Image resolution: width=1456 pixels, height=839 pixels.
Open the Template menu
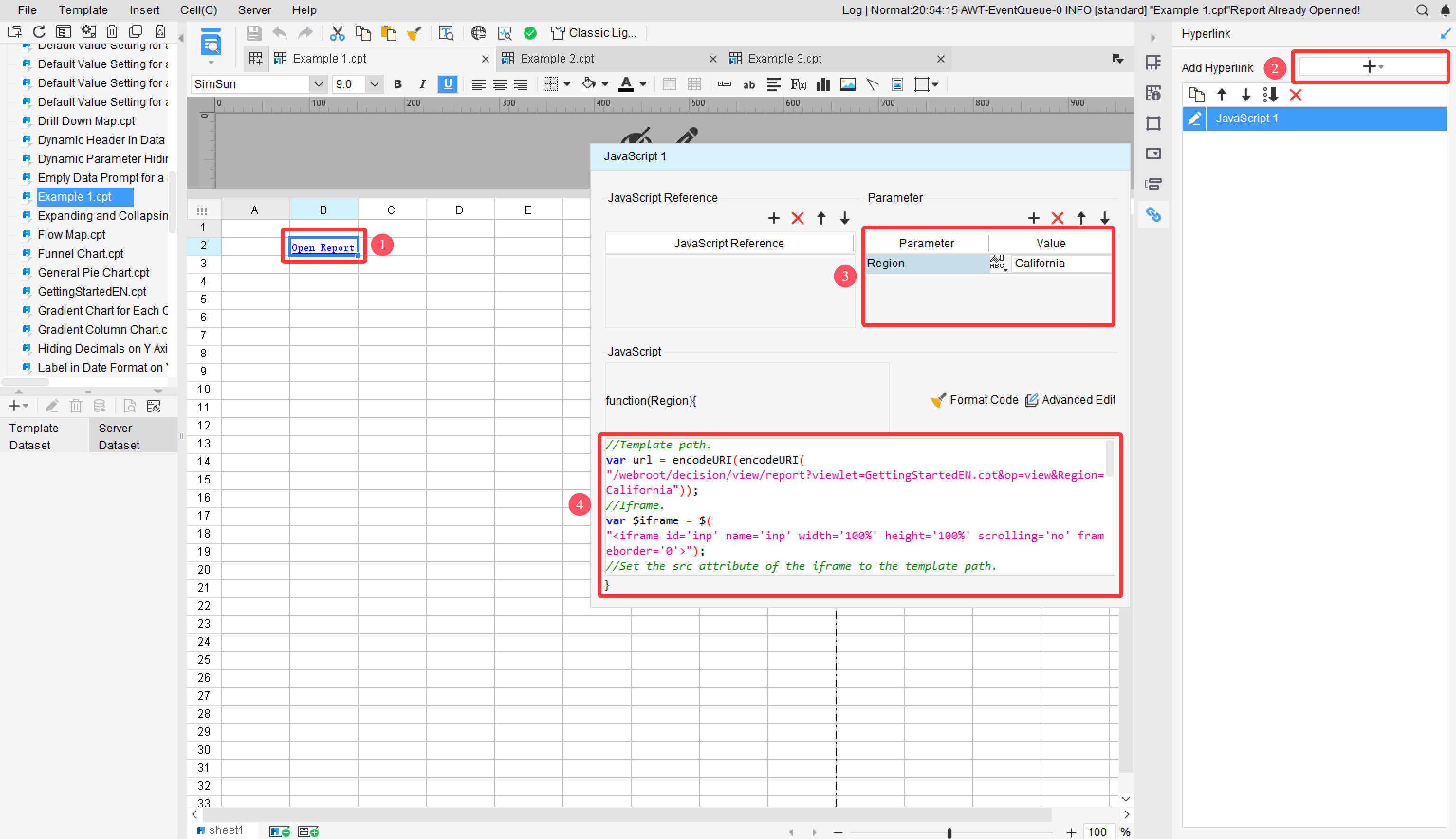pos(83,10)
